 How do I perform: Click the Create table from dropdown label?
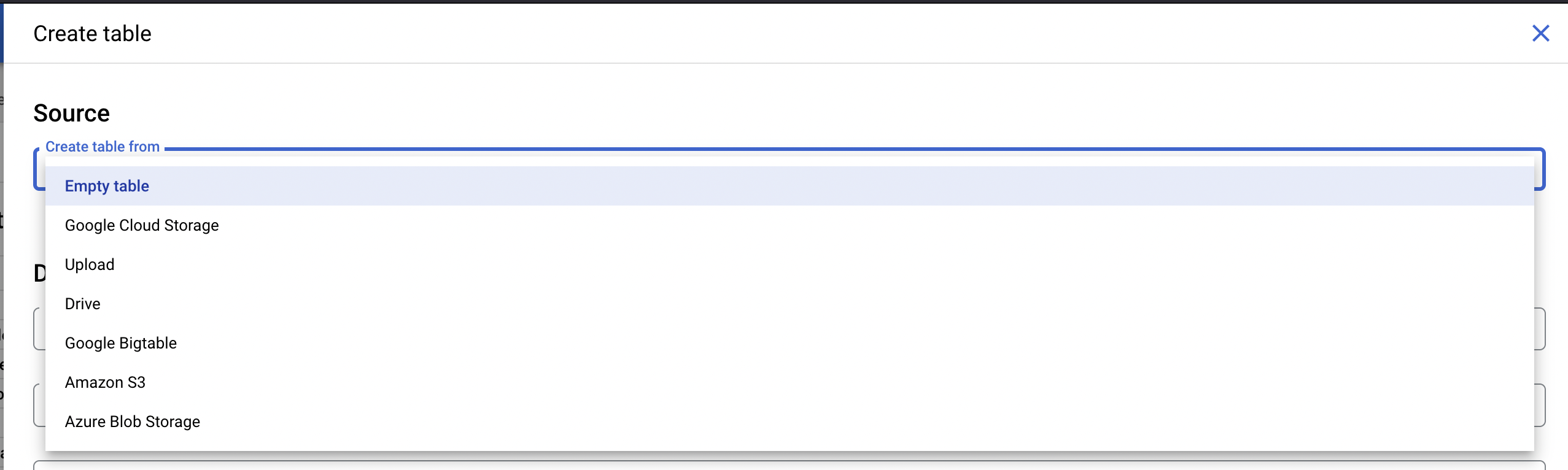click(x=103, y=147)
